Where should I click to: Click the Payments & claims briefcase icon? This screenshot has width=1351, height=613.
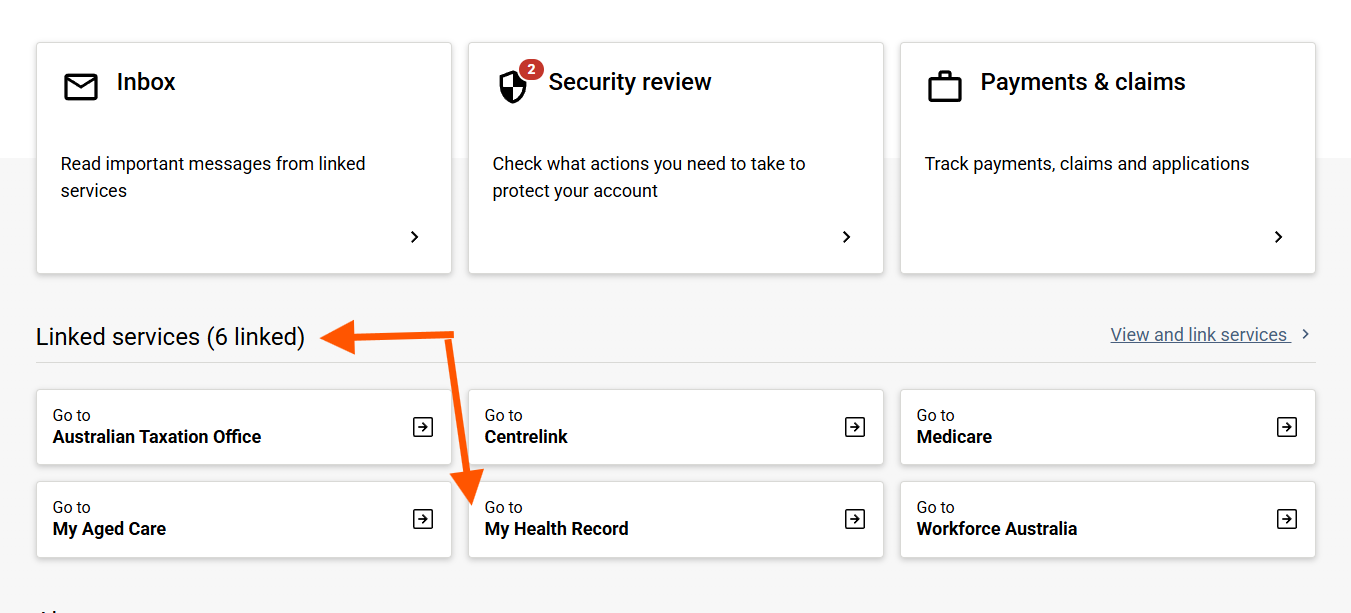click(x=945, y=87)
